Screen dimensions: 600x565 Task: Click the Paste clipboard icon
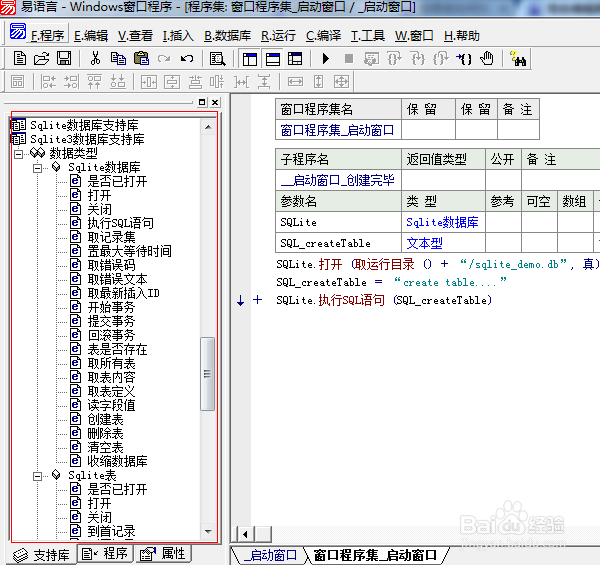coord(141,59)
